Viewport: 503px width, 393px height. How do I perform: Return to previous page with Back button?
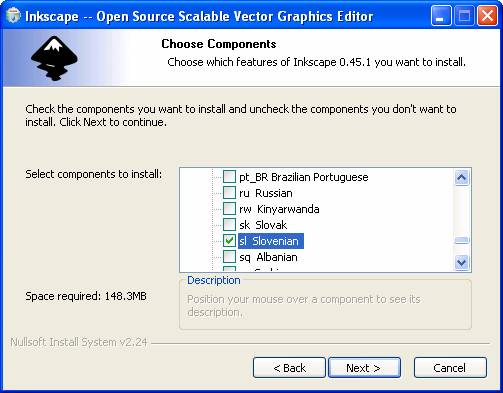[289, 368]
